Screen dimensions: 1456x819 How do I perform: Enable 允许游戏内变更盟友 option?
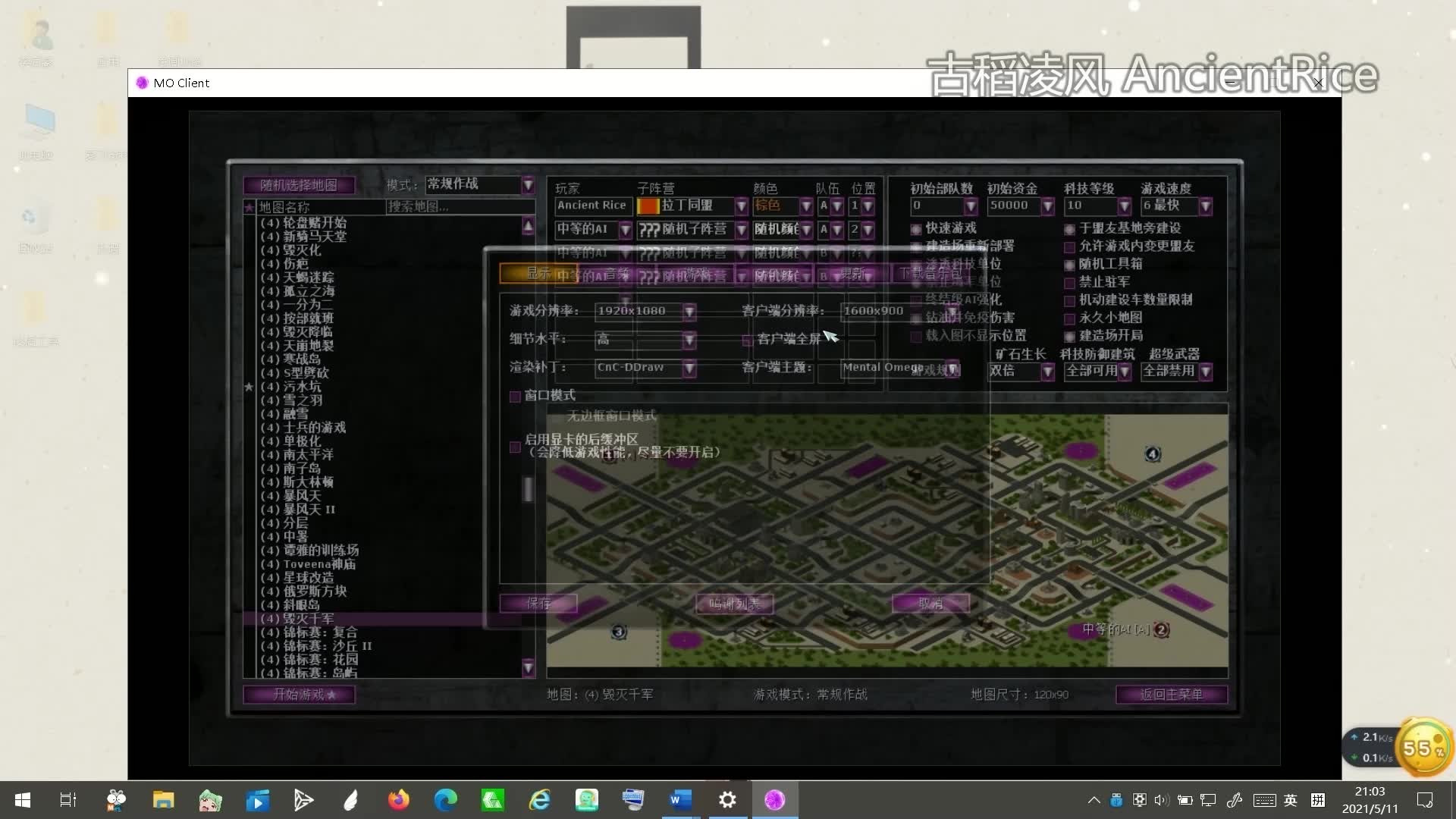(1069, 247)
